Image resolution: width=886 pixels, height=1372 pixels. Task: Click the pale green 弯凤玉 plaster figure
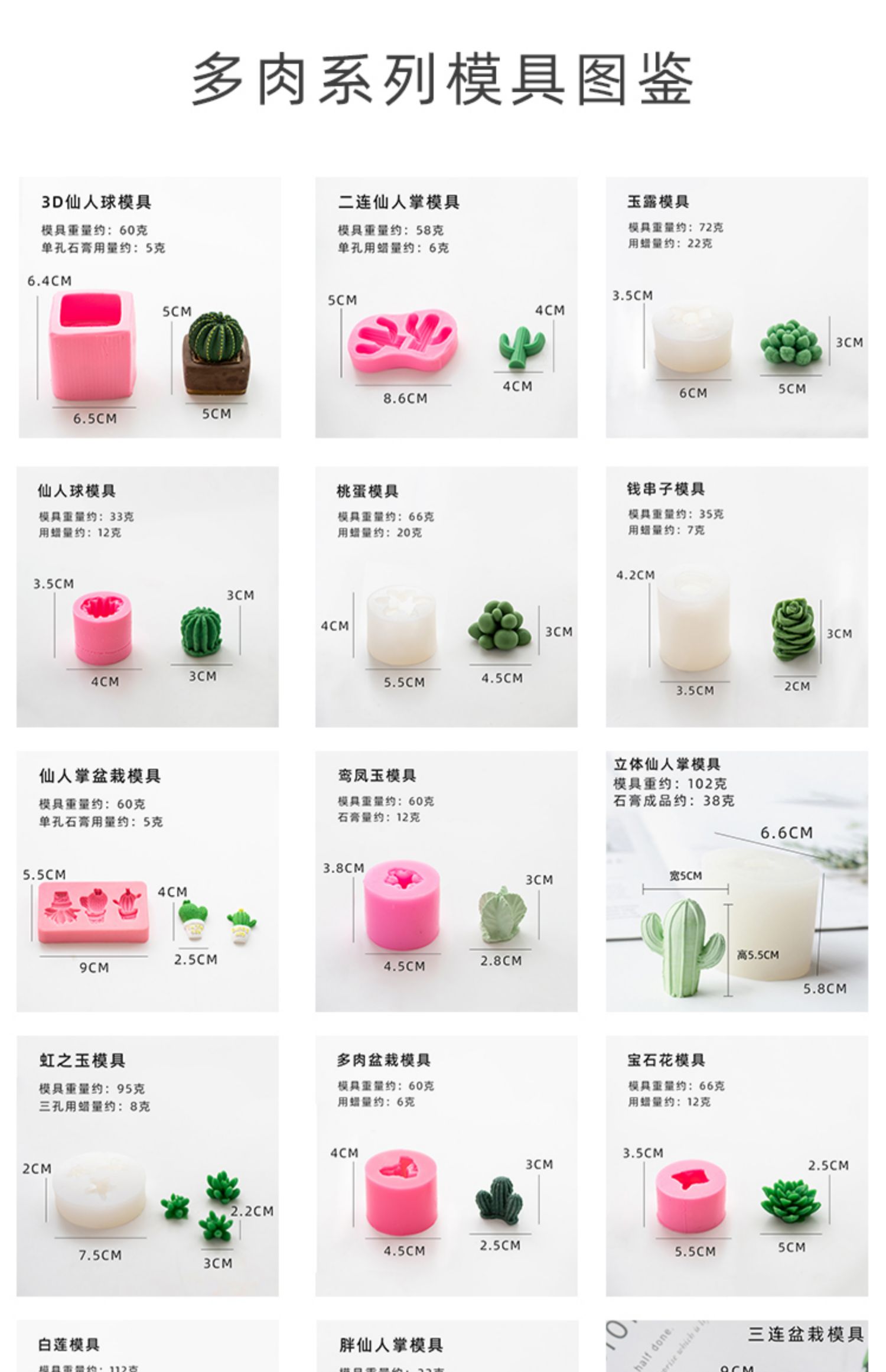[501, 914]
